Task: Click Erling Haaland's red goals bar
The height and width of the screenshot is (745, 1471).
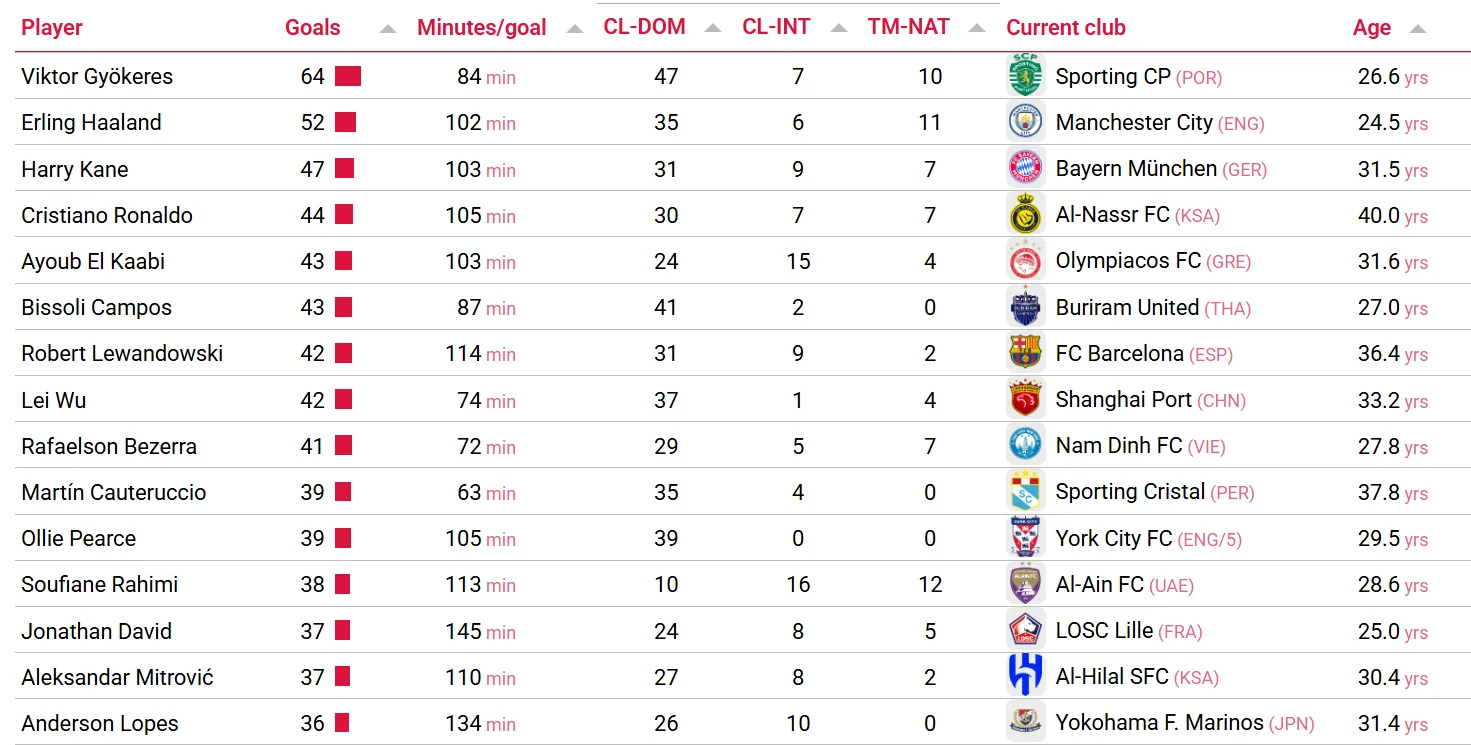Action: 345,122
